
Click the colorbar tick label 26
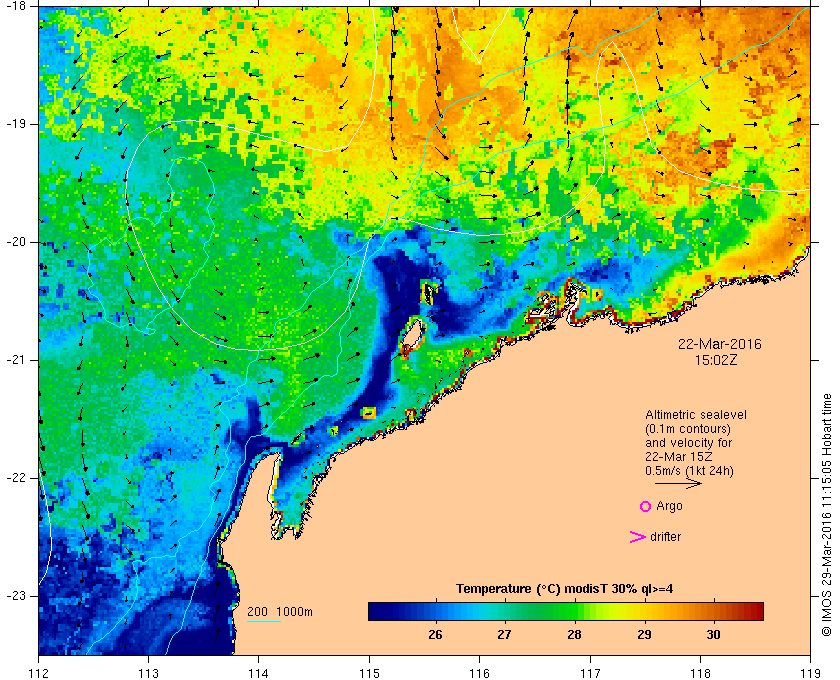[436, 634]
